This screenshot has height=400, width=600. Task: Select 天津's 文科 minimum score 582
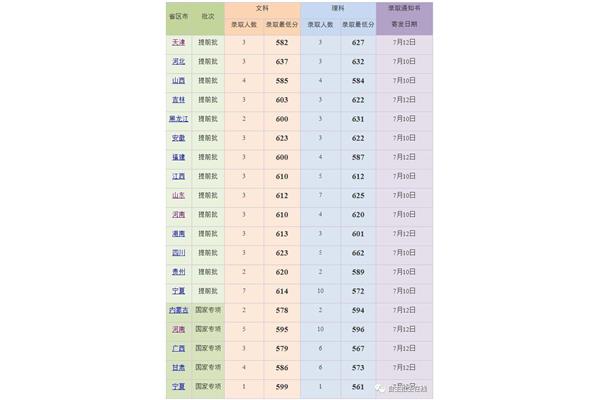point(282,42)
